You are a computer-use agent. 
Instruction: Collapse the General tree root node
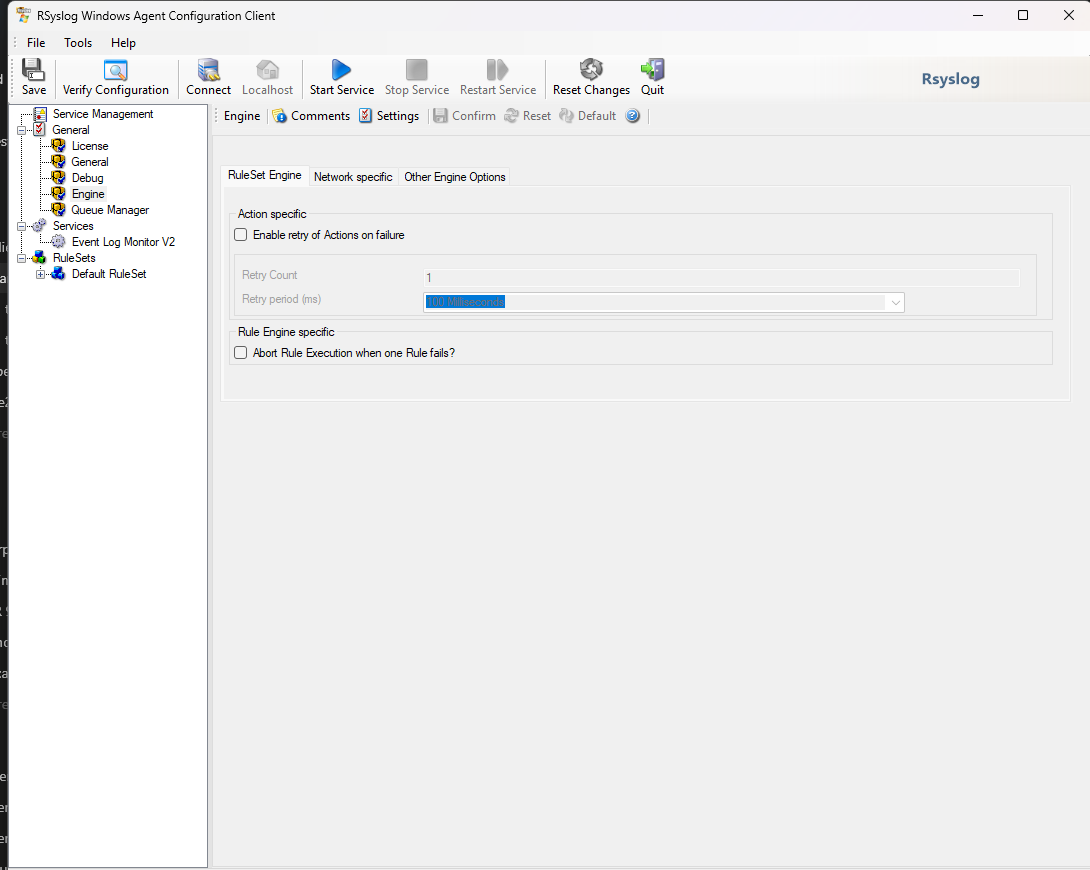pos(22,131)
